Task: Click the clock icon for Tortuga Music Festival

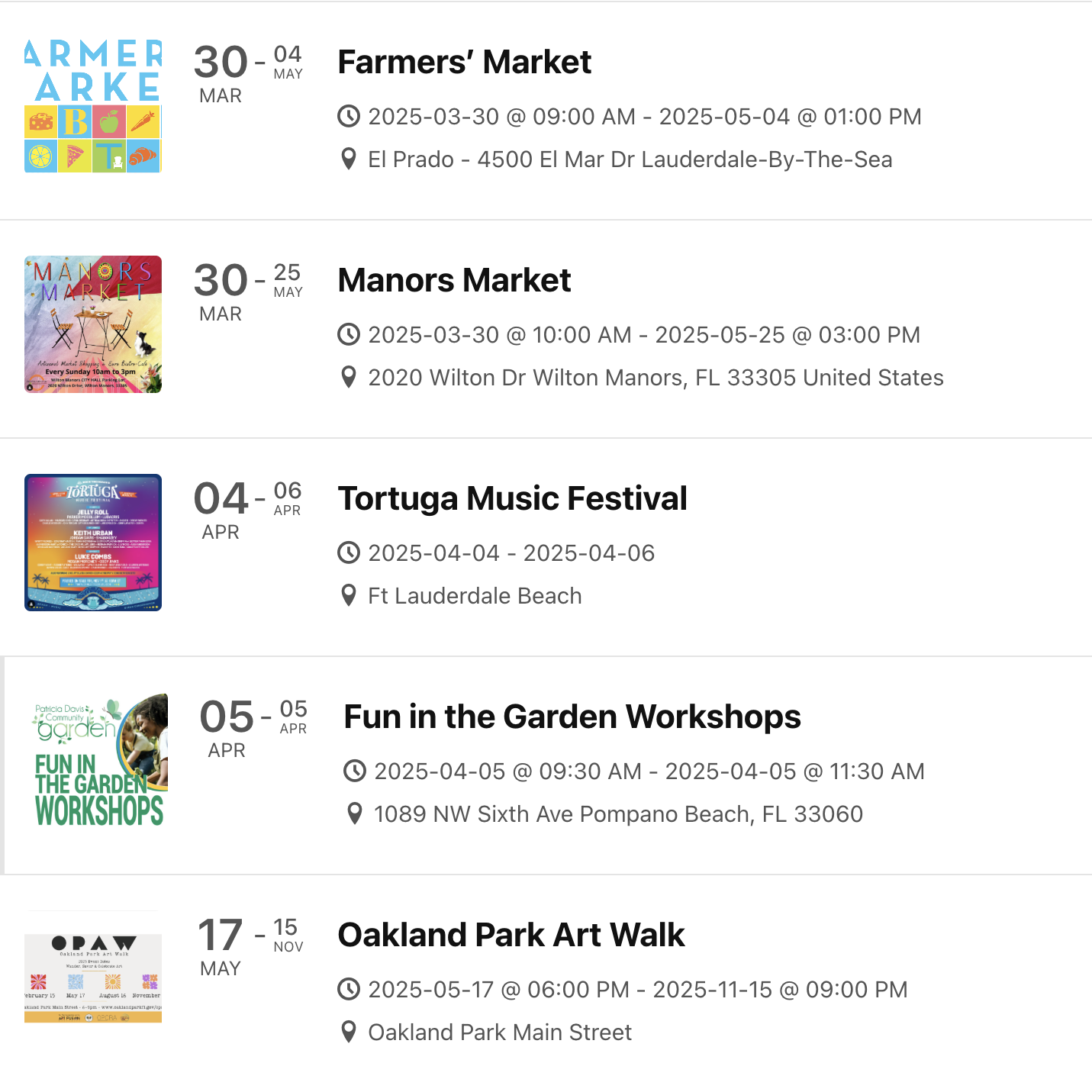Action: click(x=349, y=553)
